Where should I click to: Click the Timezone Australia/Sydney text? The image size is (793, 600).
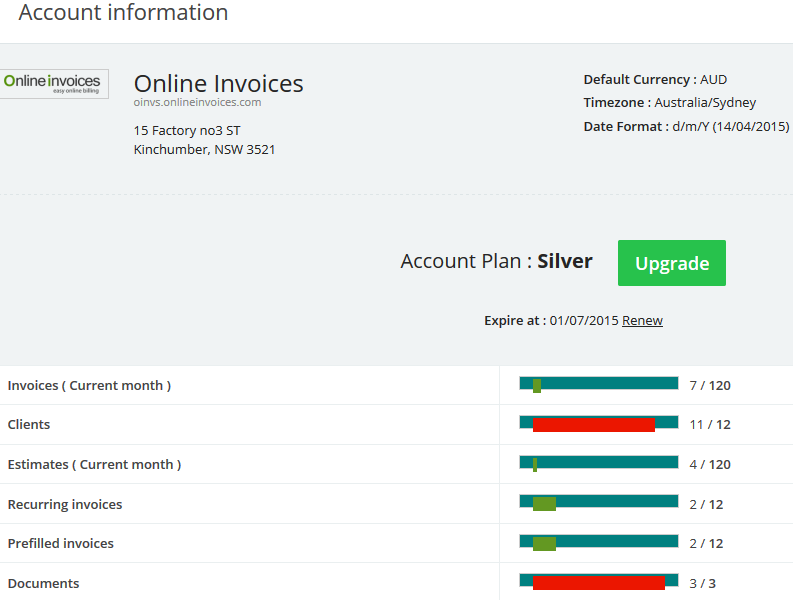[669, 103]
